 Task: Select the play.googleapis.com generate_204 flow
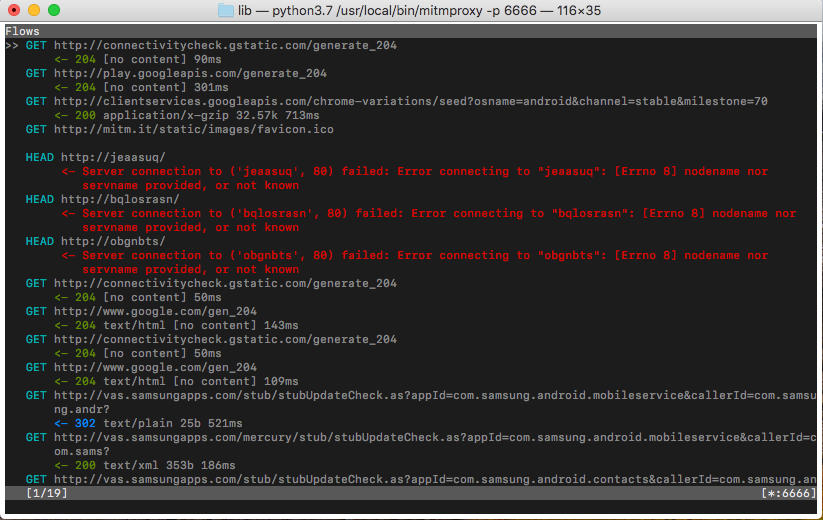click(x=176, y=73)
